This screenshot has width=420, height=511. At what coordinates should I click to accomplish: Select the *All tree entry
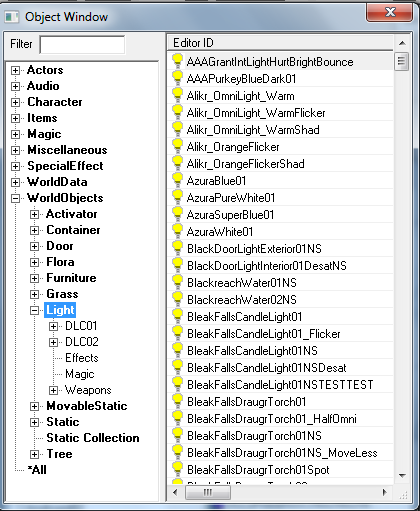[x=37, y=470]
